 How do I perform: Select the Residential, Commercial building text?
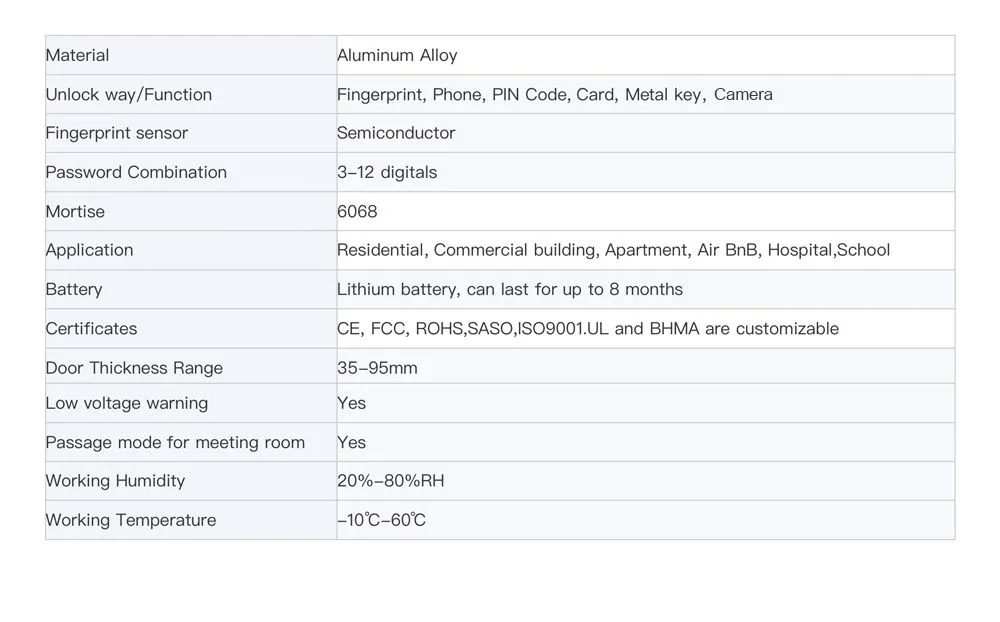click(467, 250)
